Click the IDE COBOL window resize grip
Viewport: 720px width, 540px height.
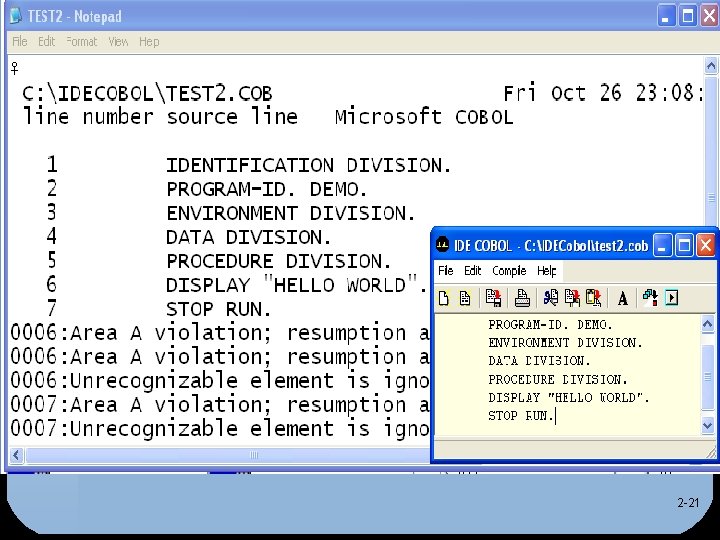click(711, 453)
